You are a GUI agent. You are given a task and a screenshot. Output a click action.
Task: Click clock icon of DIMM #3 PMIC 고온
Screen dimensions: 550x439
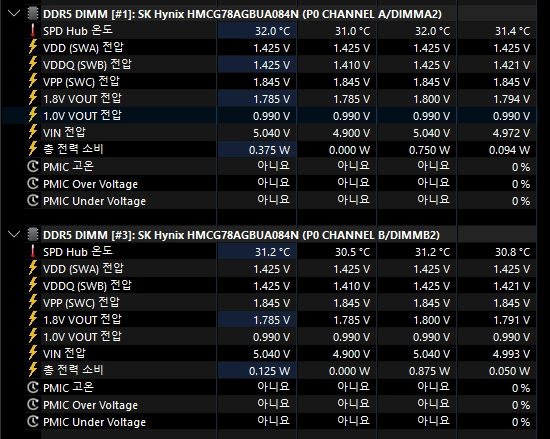(x=33, y=387)
